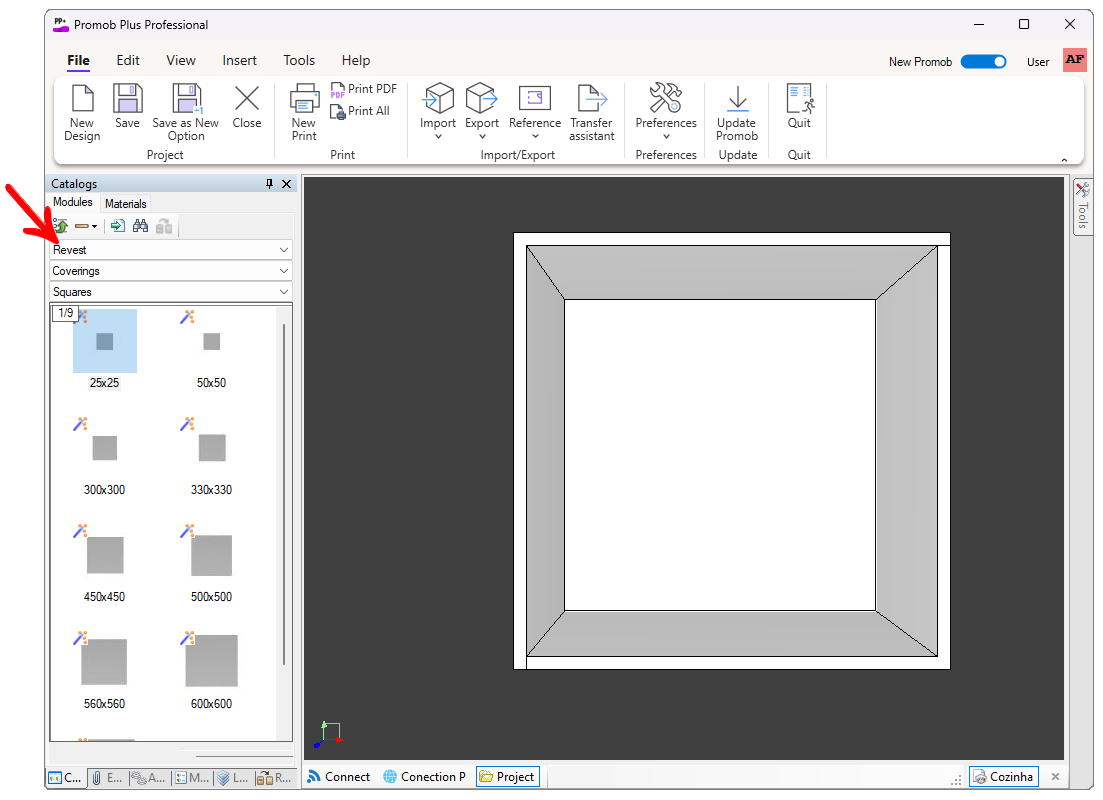1103x800 pixels.
Task: Click the New Design icon
Action: point(82,99)
